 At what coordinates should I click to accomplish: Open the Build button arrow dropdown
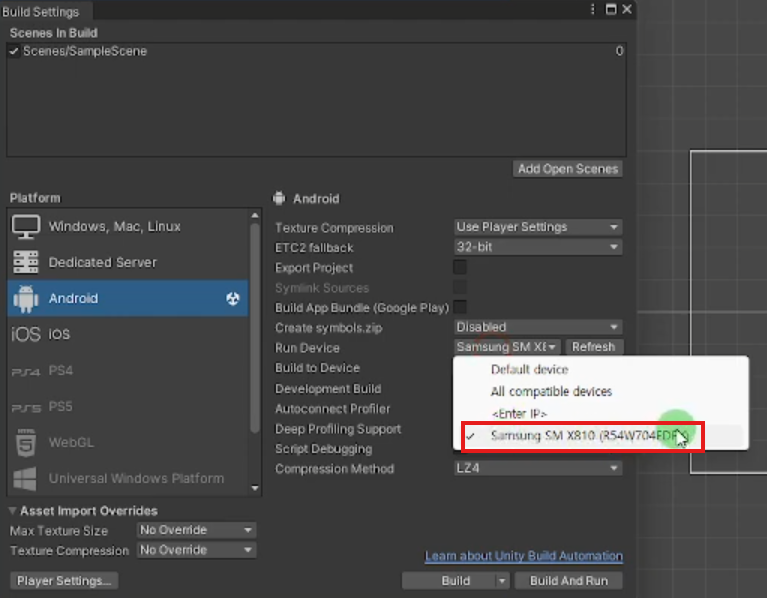pyautogui.click(x=502, y=581)
